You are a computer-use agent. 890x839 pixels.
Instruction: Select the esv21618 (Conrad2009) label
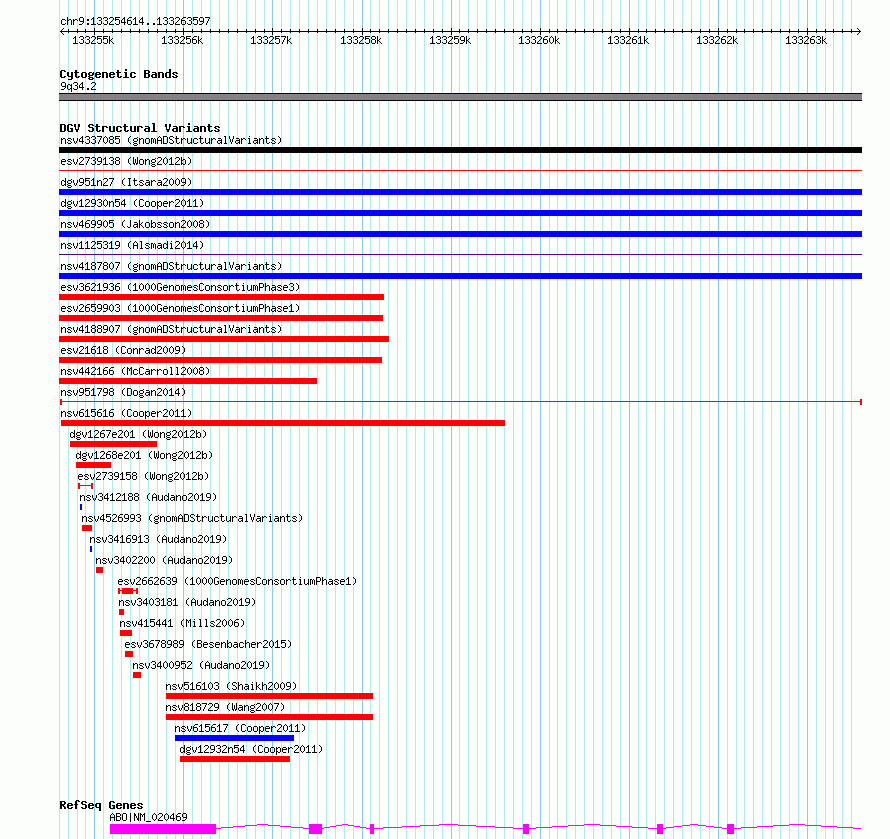123,350
